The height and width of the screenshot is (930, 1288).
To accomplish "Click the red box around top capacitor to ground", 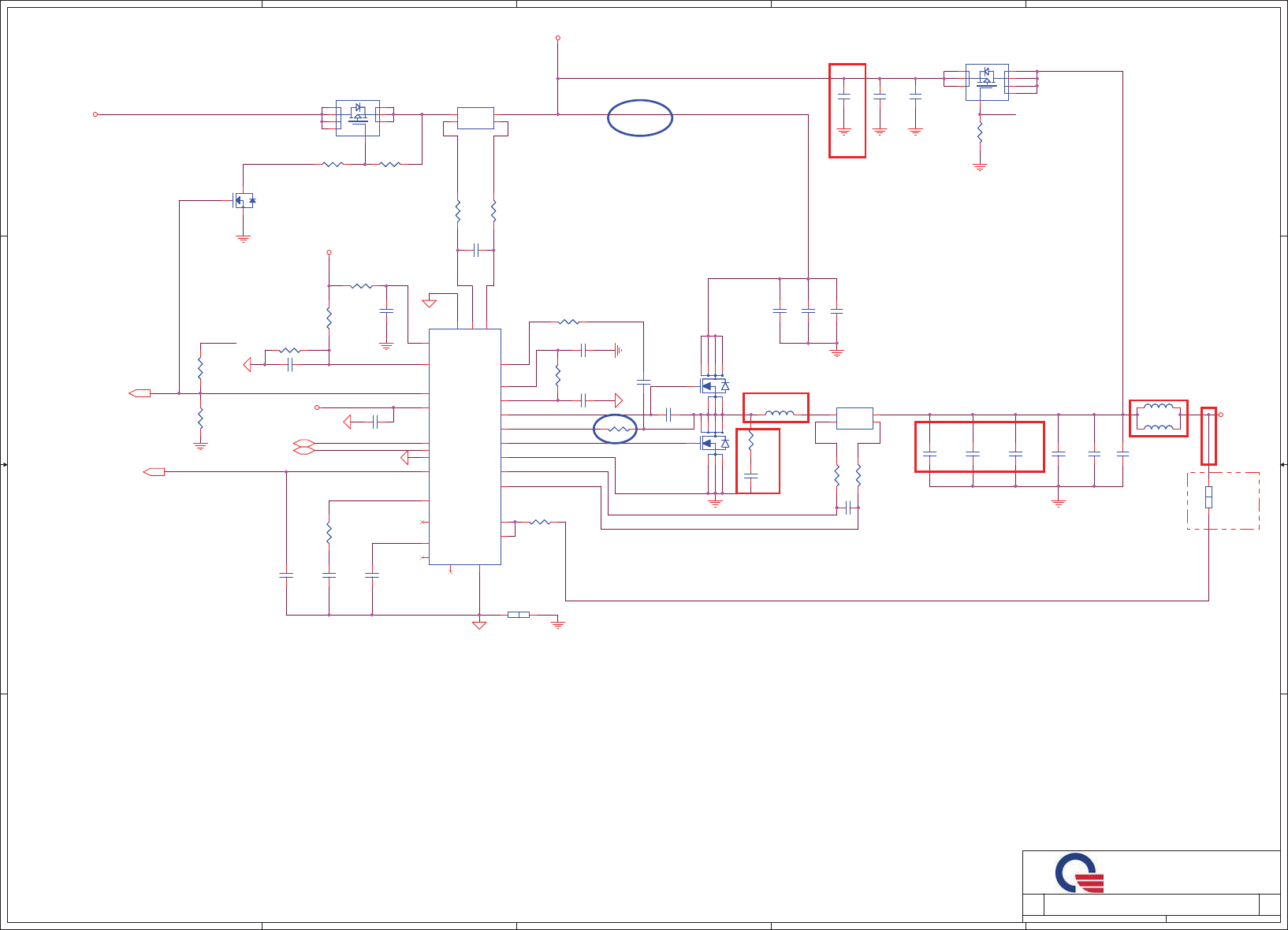I will (847, 111).
